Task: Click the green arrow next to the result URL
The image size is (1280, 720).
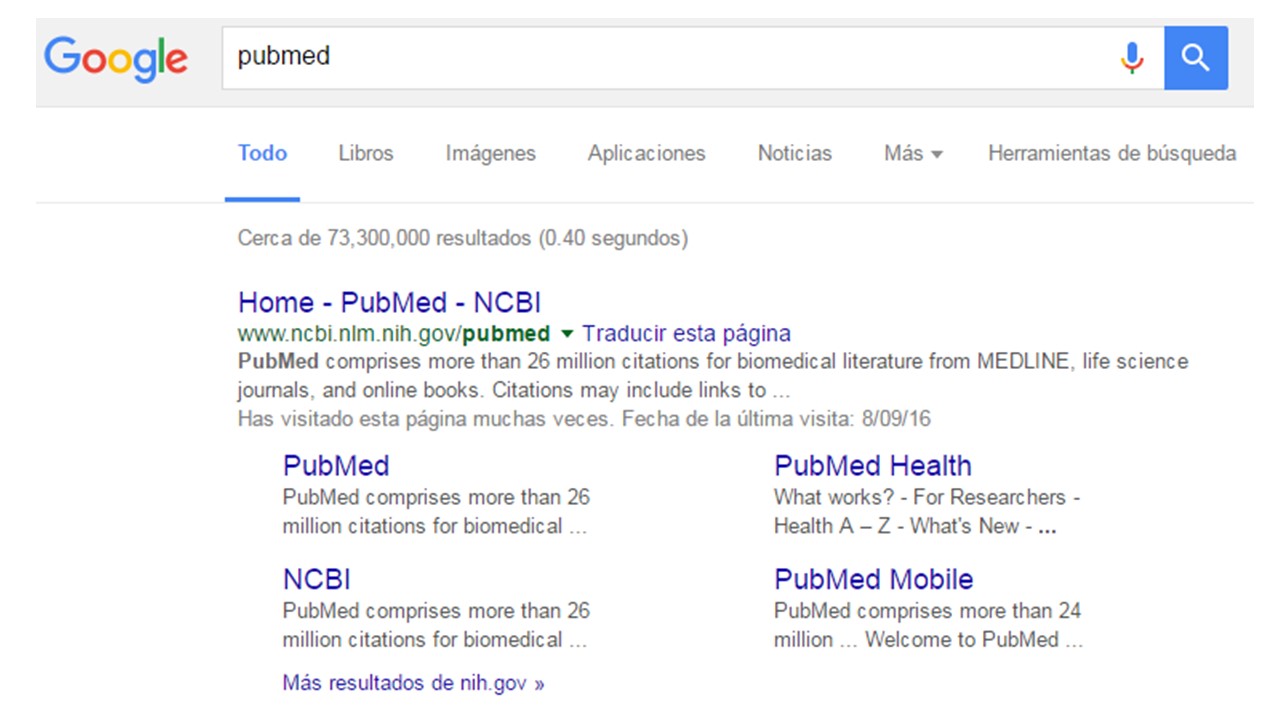Action: [x=567, y=333]
